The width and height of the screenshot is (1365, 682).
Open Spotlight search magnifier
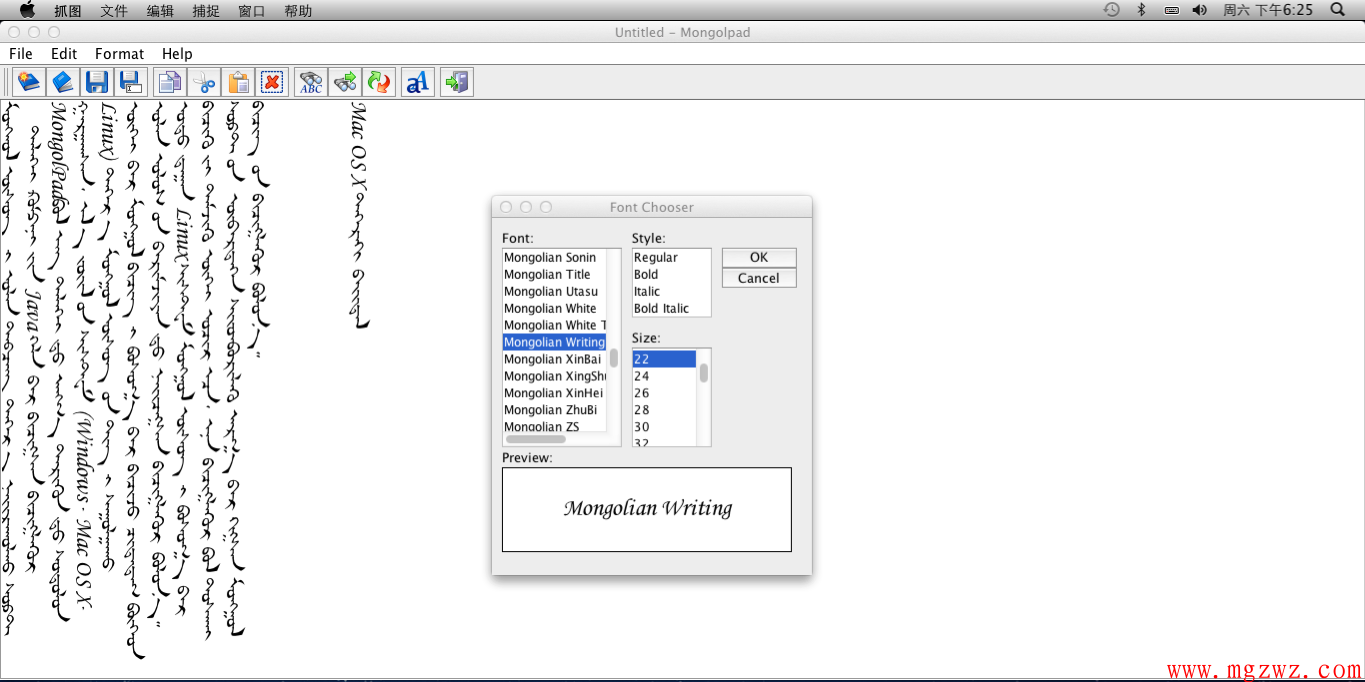point(1338,10)
